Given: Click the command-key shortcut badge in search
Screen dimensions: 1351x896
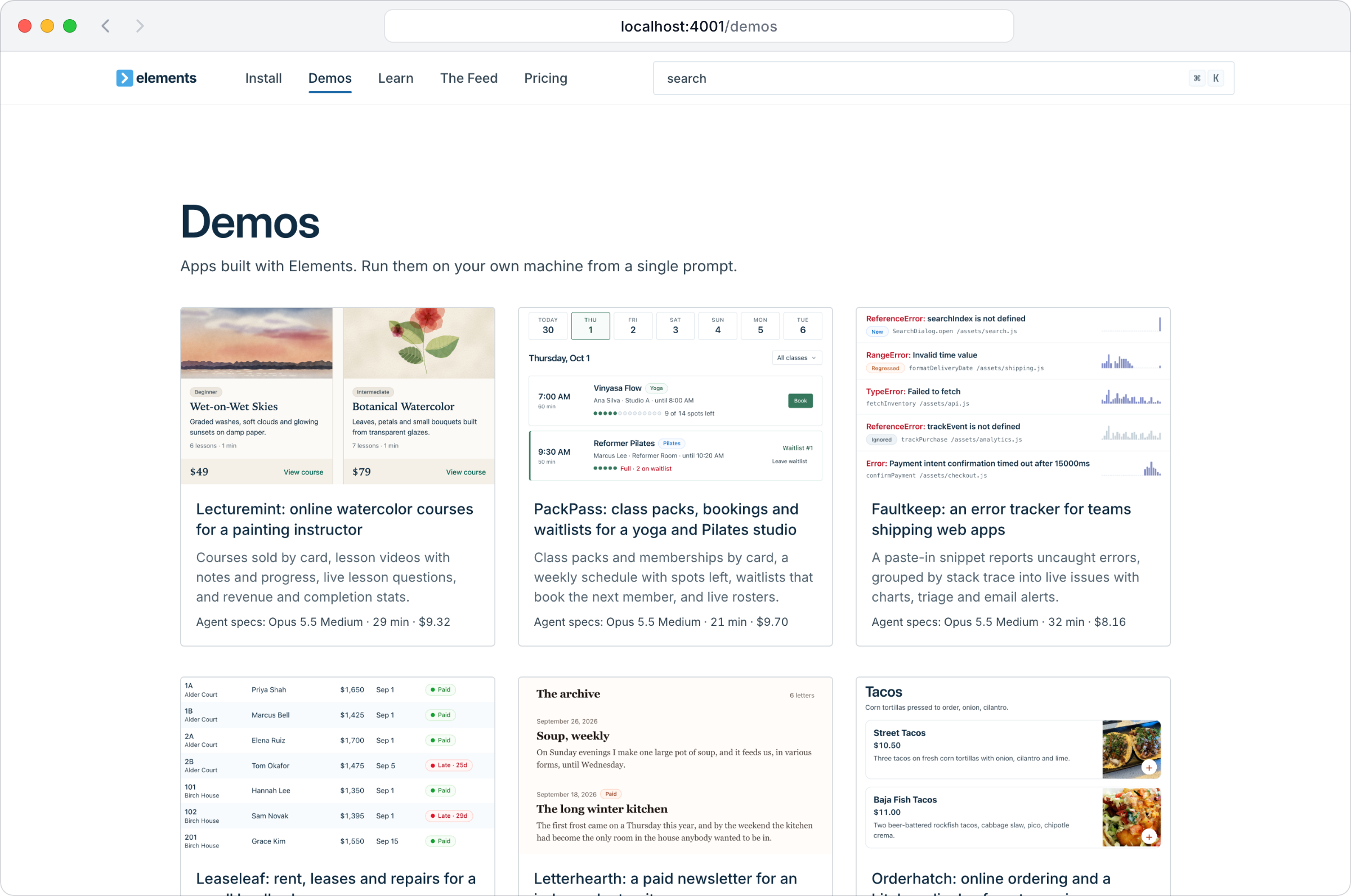Looking at the screenshot, I should click(x=1197, y=78).
